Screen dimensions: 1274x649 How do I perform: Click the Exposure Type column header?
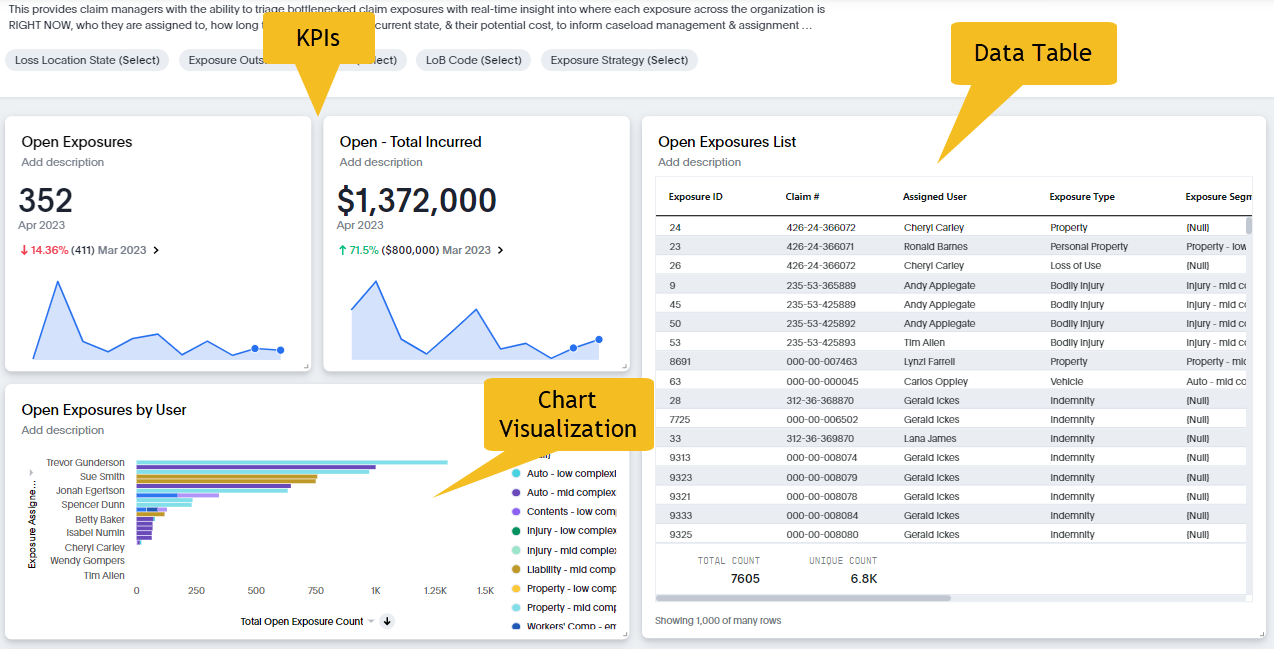1081,197
